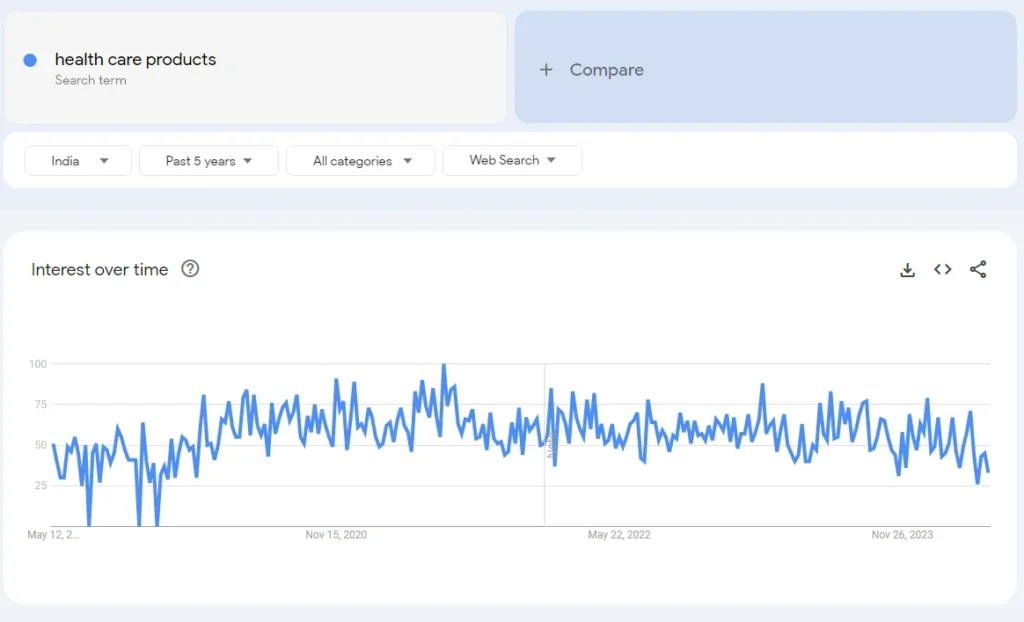
Task: Expand the Web Search type dropdown
Action: [x=512, y=160]
